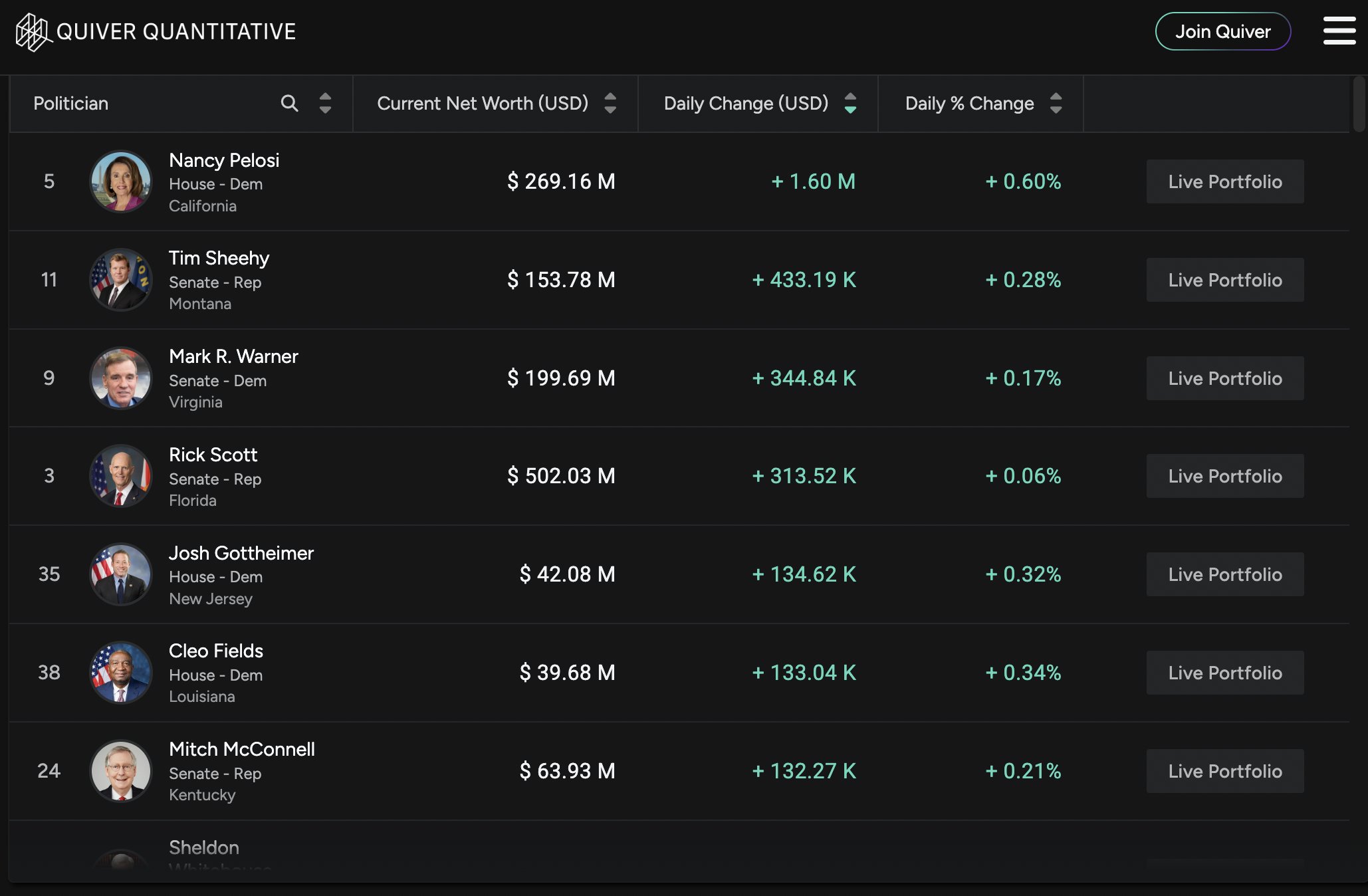The height and width of the screenshot is (896, 1368).
Task: Open the hamburger menu
Action: point(1339,31)
